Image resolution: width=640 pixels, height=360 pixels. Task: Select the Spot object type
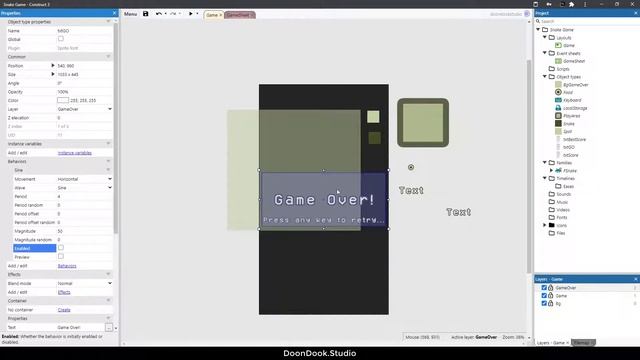[x=567, y=131]
